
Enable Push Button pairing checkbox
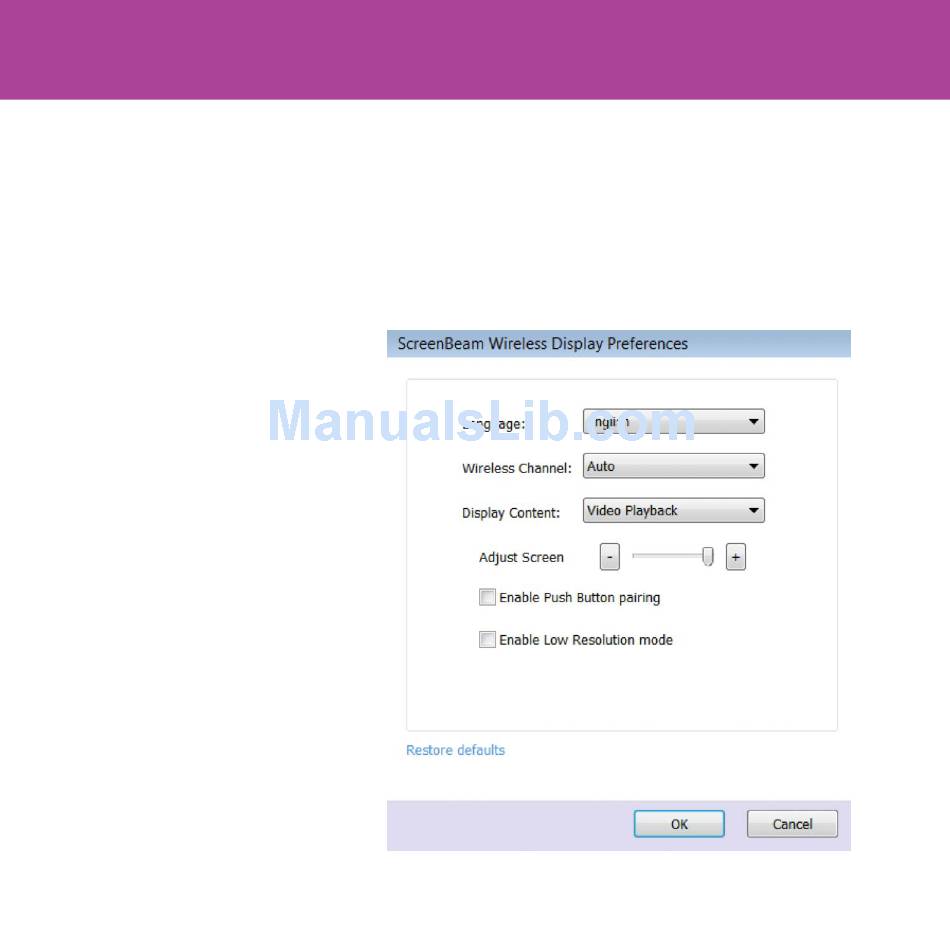coord(487,597)
